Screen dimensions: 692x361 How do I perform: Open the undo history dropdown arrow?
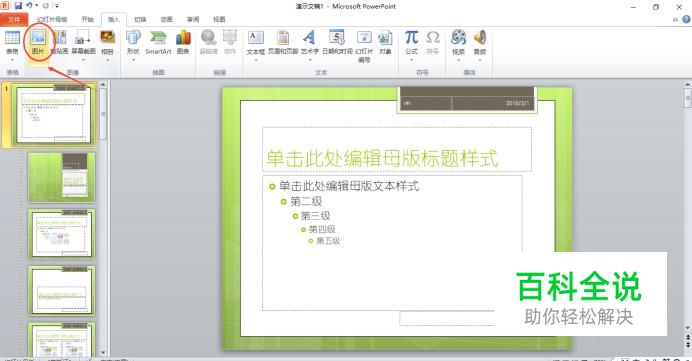click(37, 6)
